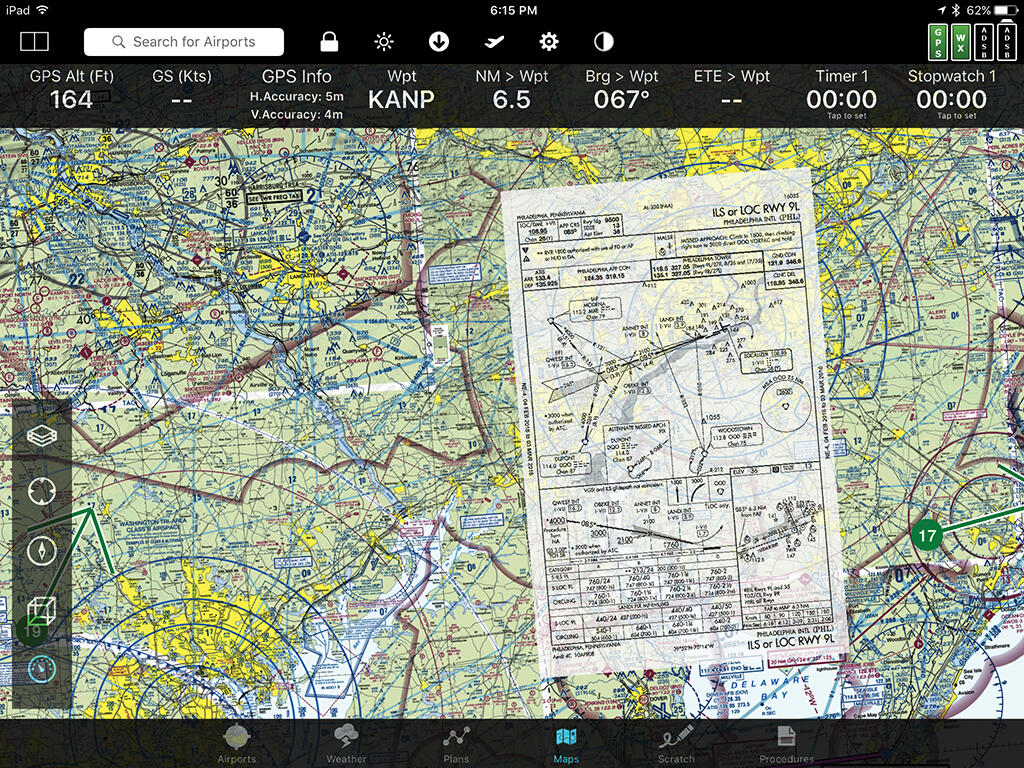Open the GPS status indicator
The width and height of the screenshot is (1024, 768).
pyautogui.click(x=937, y=41)
